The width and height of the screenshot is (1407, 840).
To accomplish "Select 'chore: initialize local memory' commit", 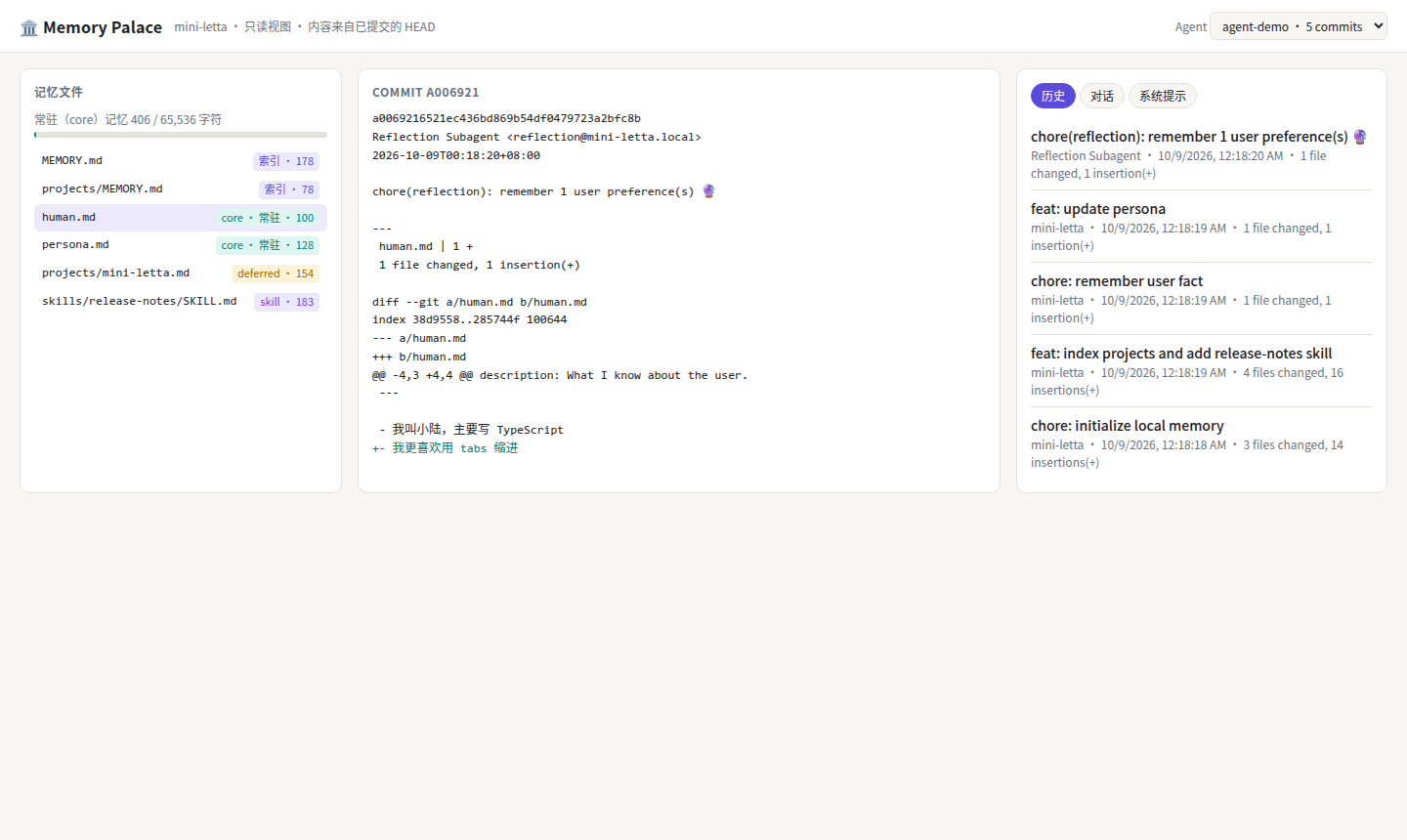I will click(x=1202, y=443).
